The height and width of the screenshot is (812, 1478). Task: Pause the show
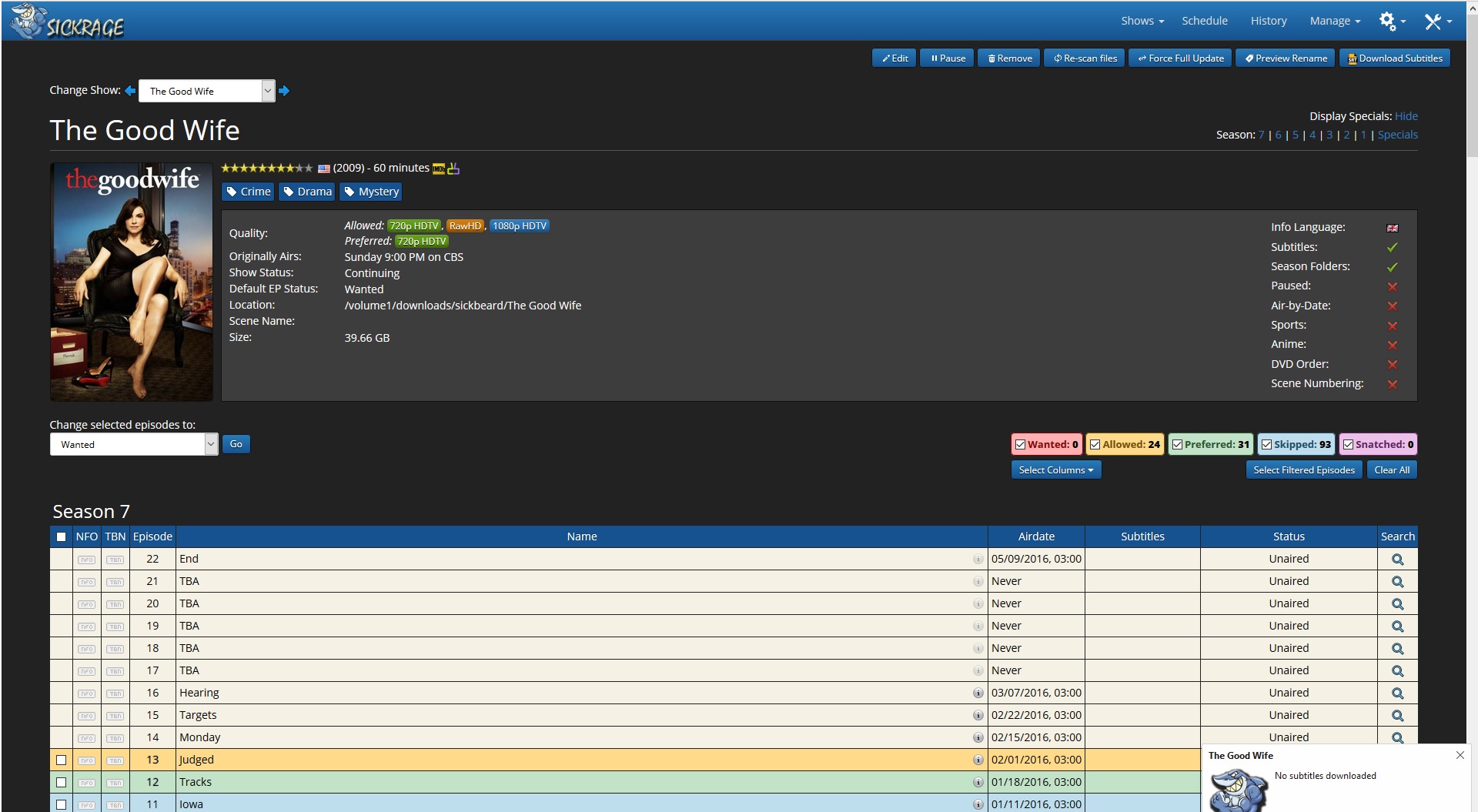coord(948,58)
